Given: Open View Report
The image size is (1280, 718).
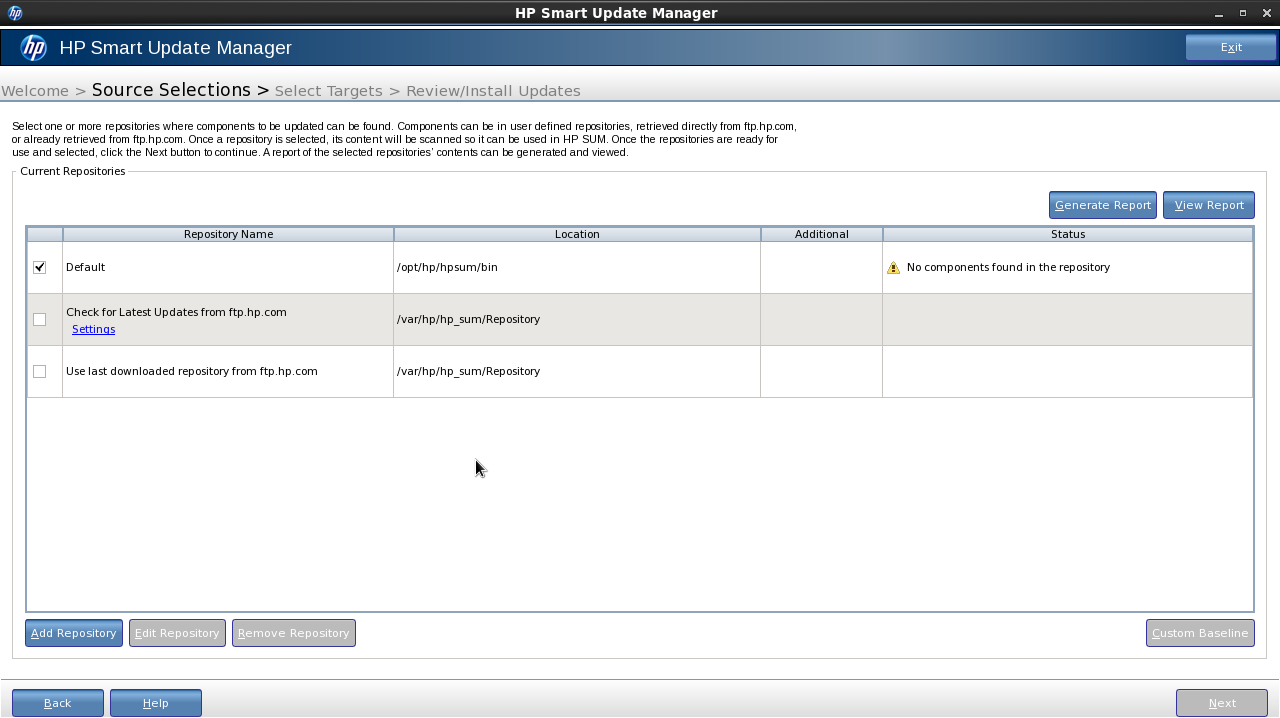Looking at the screenshot, I should [x=1209, y=205].
